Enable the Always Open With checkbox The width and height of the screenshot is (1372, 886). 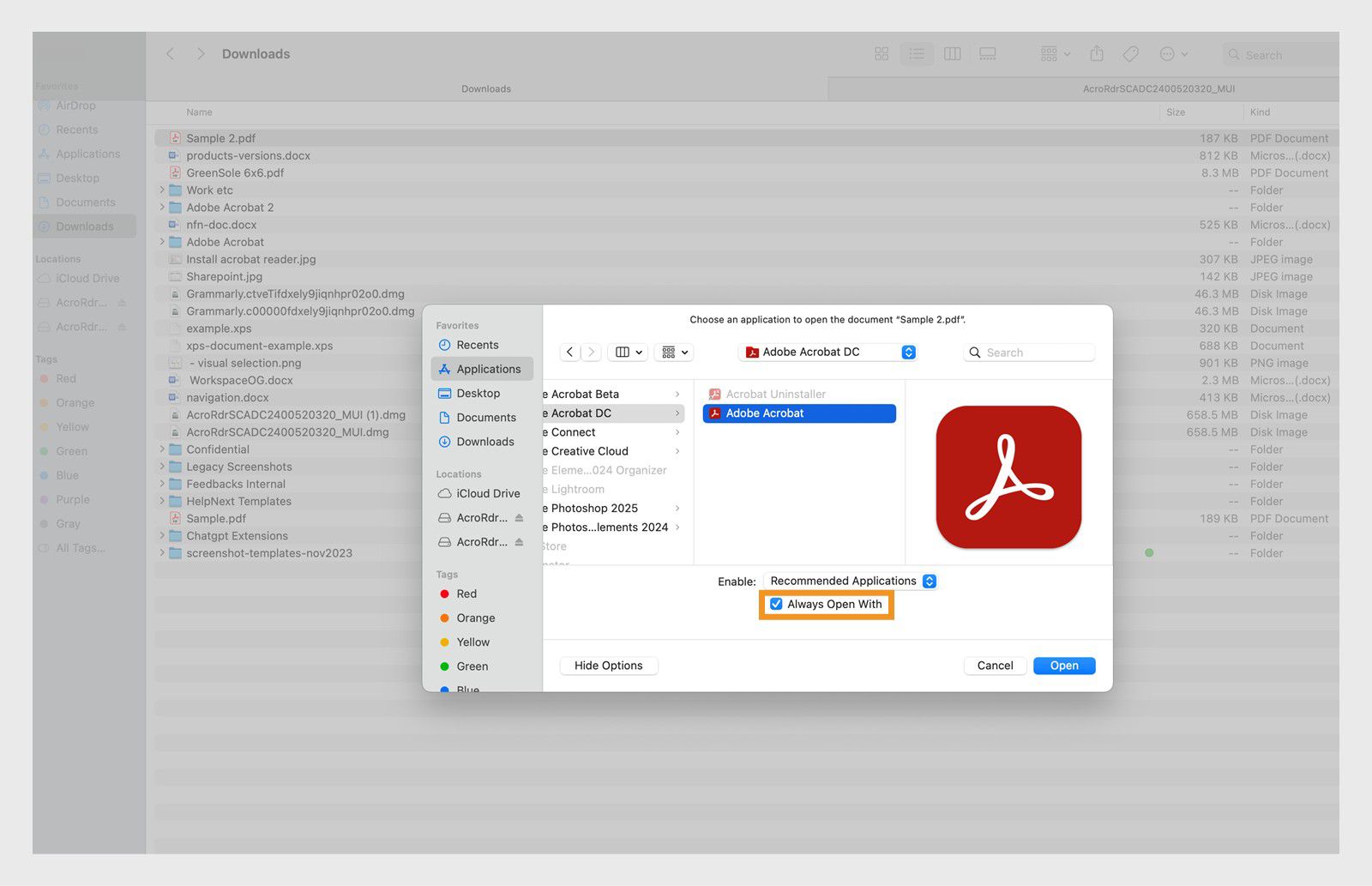coord(777,604)
